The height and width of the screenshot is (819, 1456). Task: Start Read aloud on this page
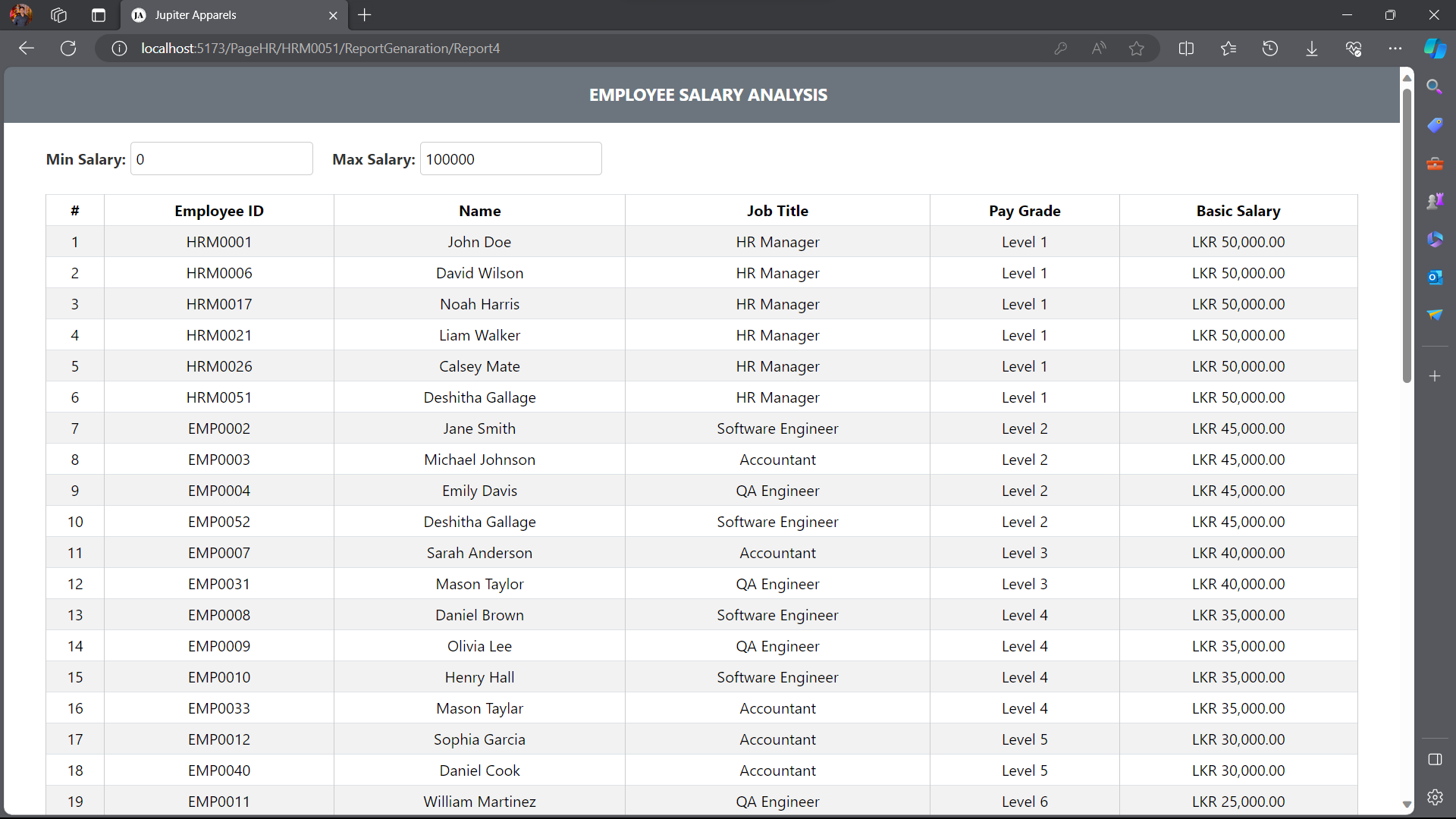tap(1100, 48)
